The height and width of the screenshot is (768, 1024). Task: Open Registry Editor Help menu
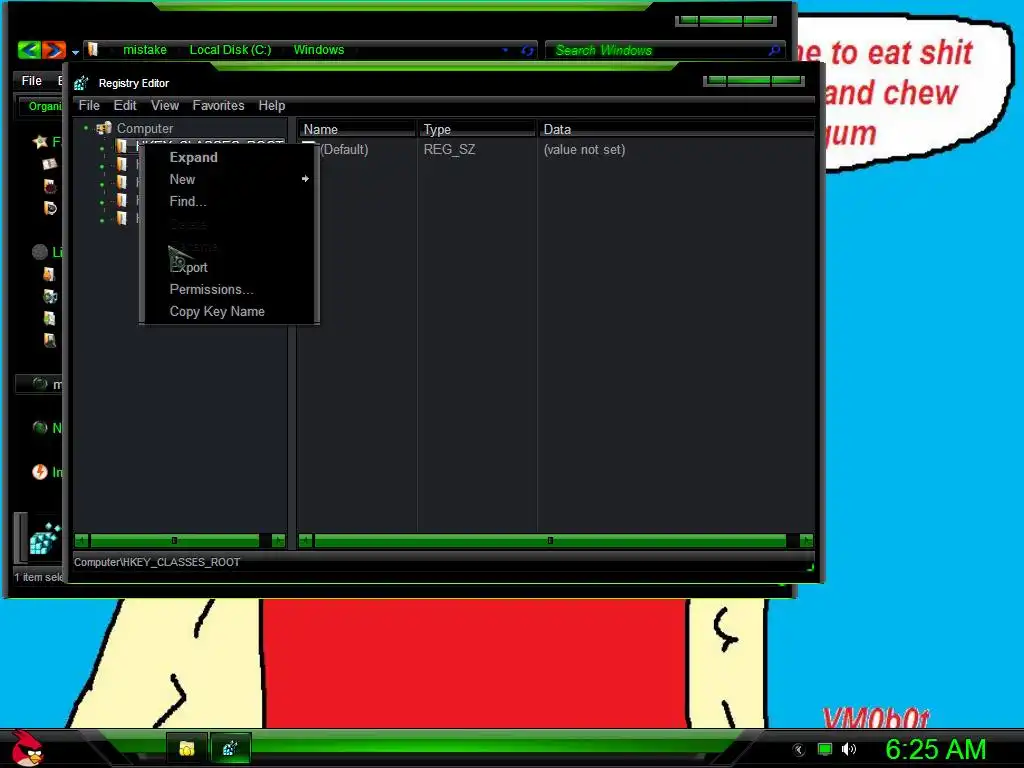click(x=272, y=106)
